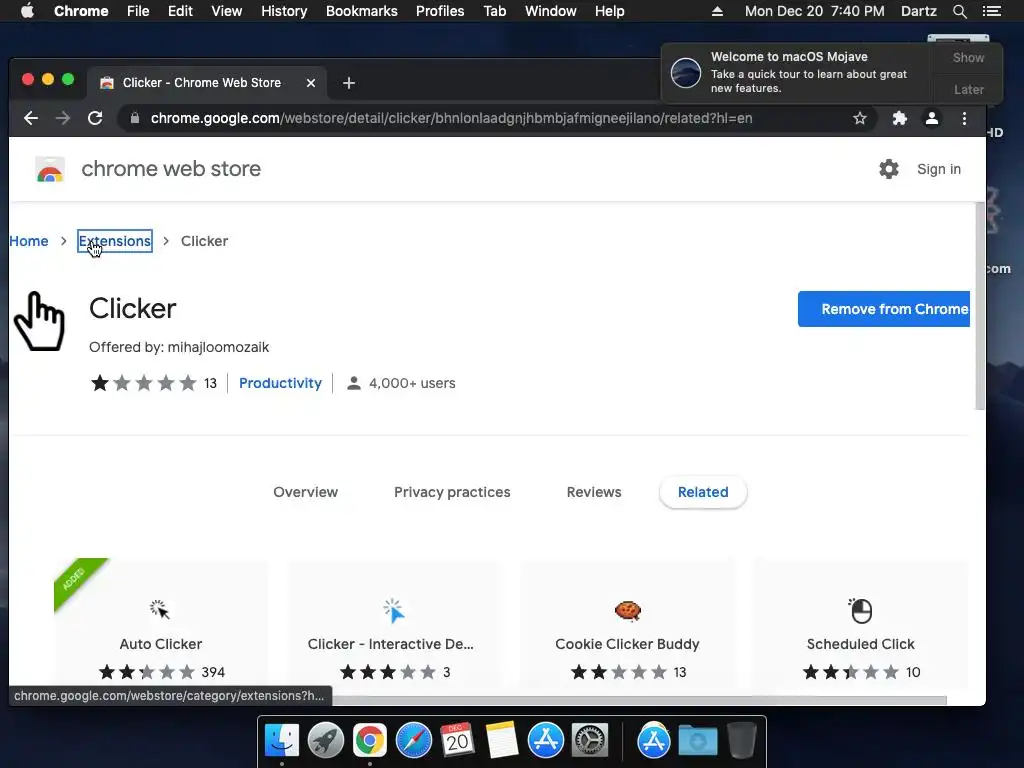Viewport: 1024px width, 768px height.
Task: Close the Clicker - Chrome Web Store tab
Action: (311, 83)
